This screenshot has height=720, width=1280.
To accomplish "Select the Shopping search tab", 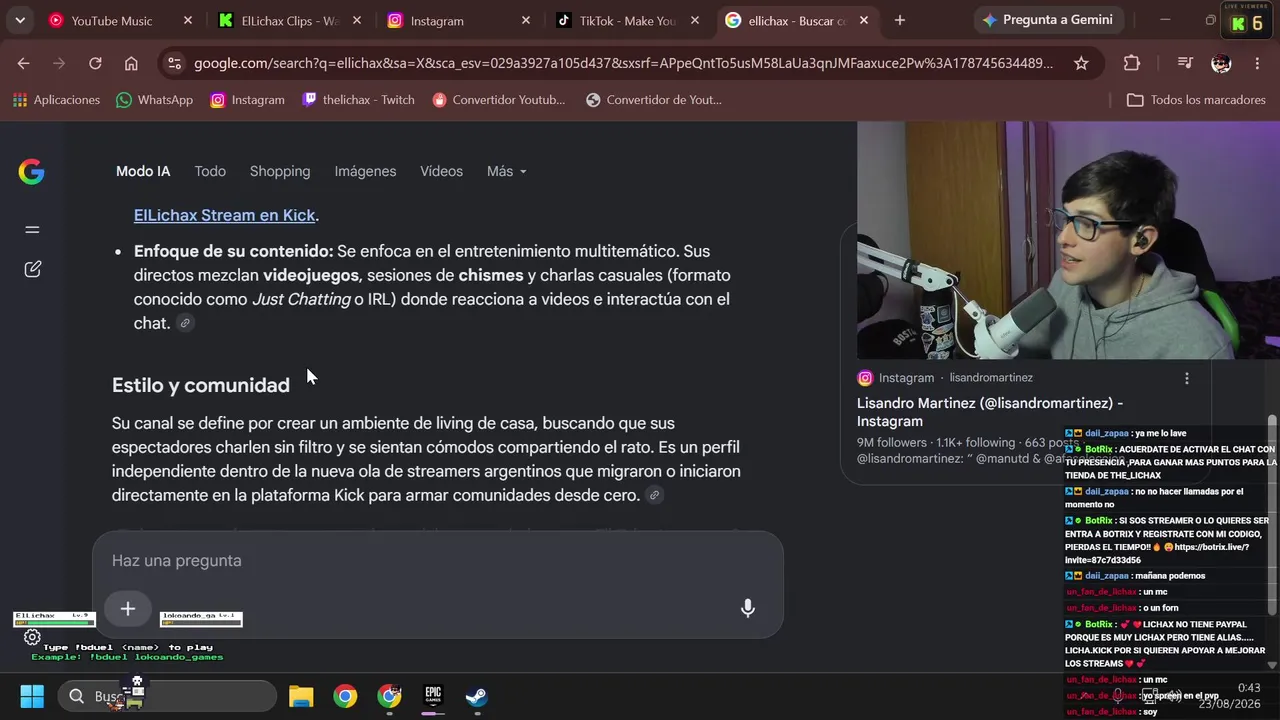I will [280, 171].
